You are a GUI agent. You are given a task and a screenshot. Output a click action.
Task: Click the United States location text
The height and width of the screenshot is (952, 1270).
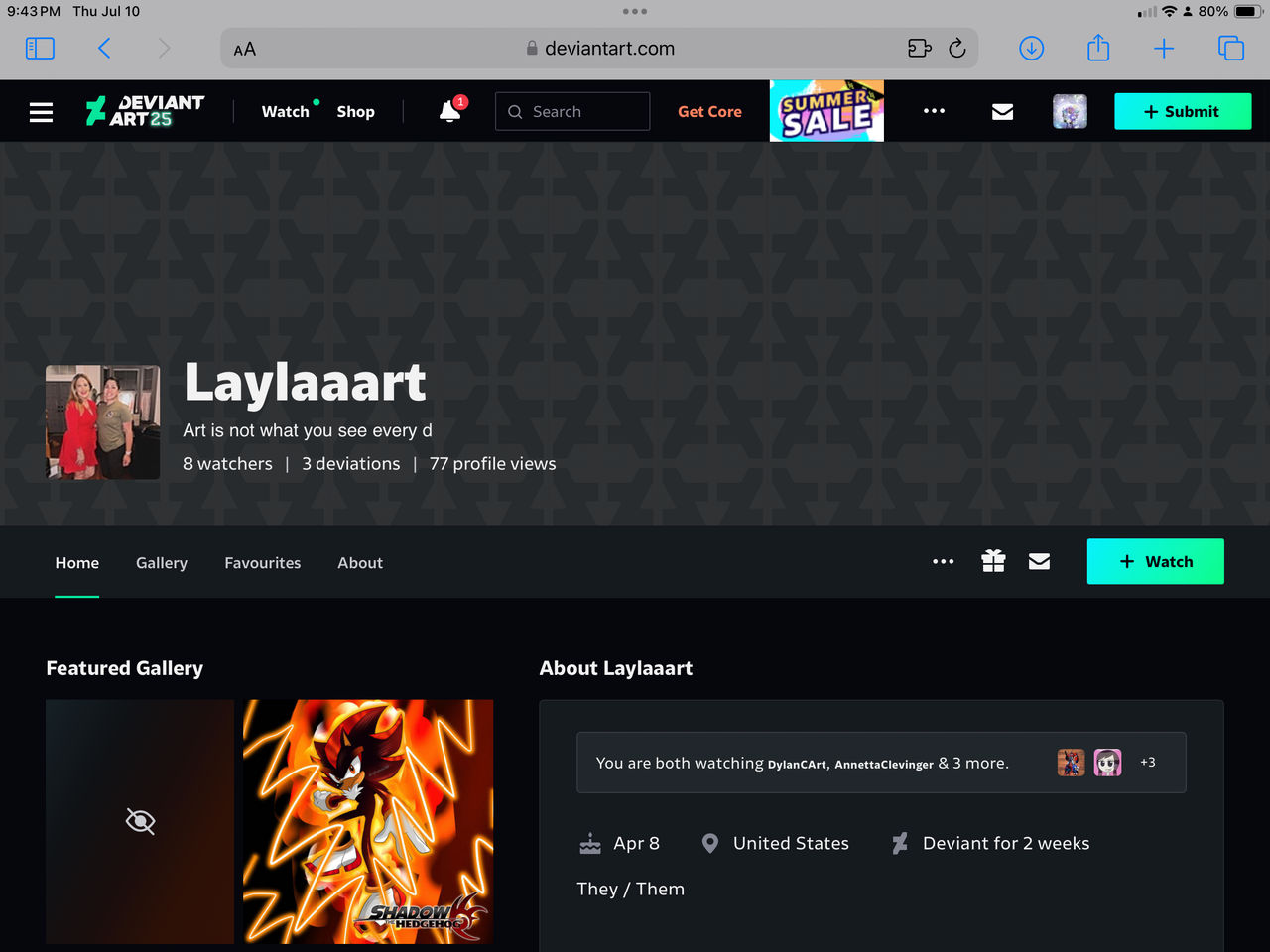791,843
